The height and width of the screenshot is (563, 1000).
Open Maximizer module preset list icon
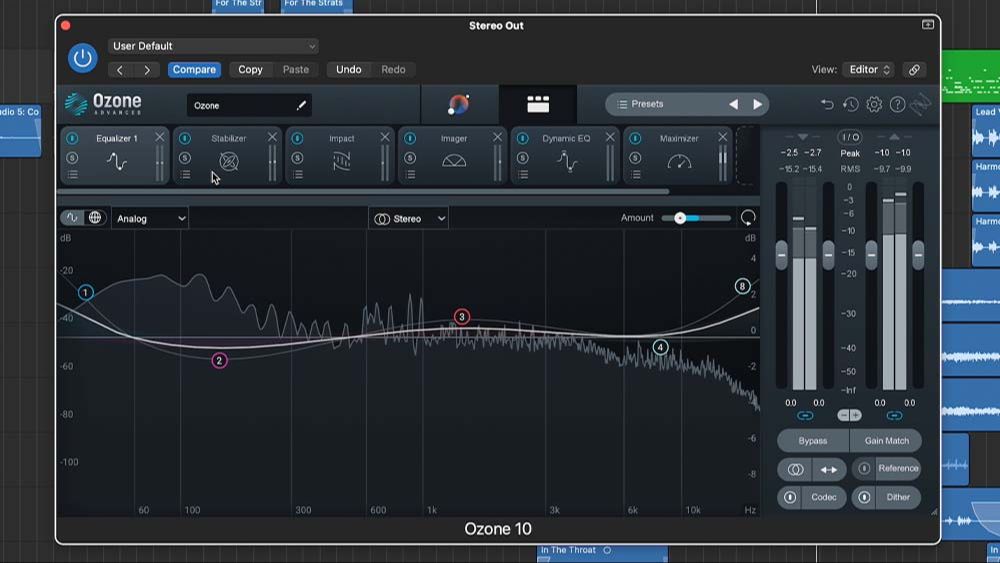pos(636,175)
